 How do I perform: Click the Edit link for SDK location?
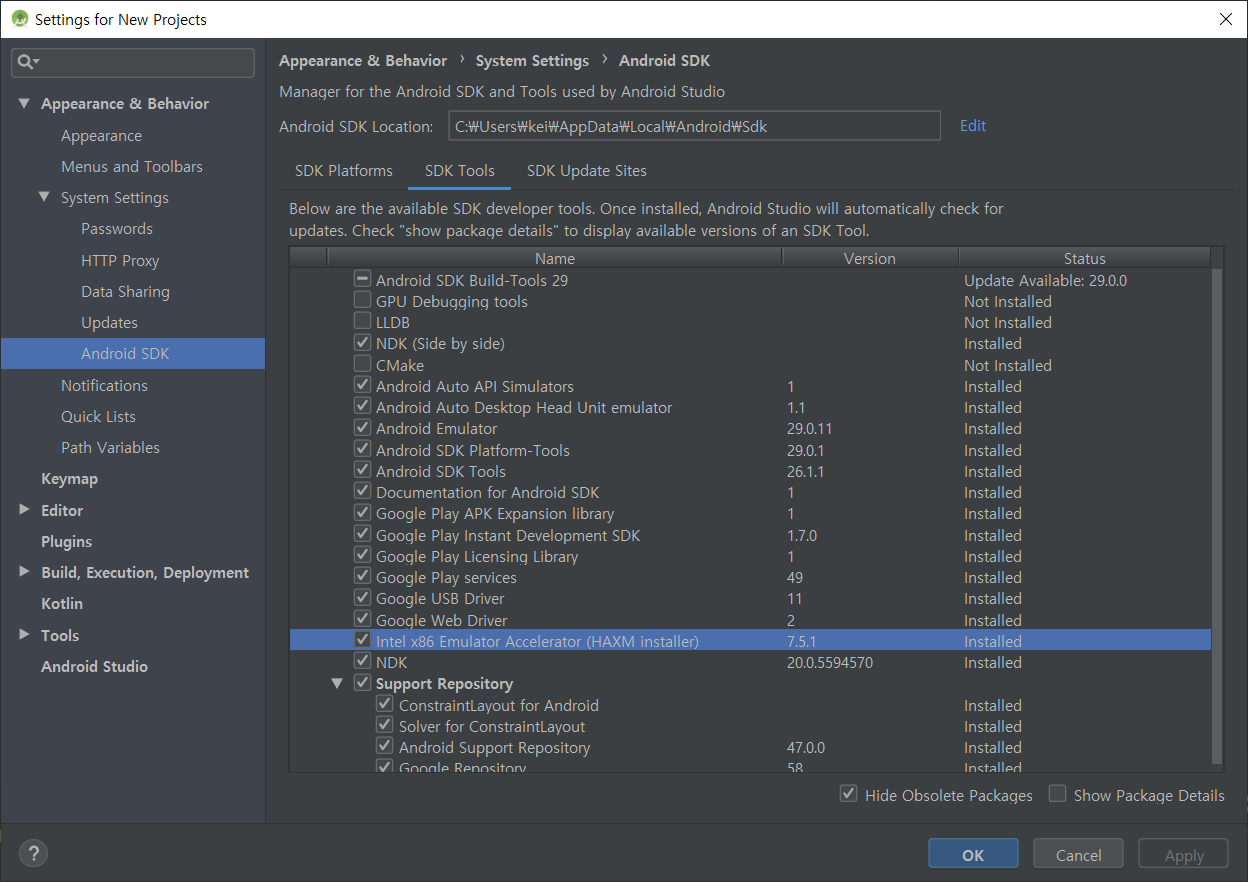point(973,126)
